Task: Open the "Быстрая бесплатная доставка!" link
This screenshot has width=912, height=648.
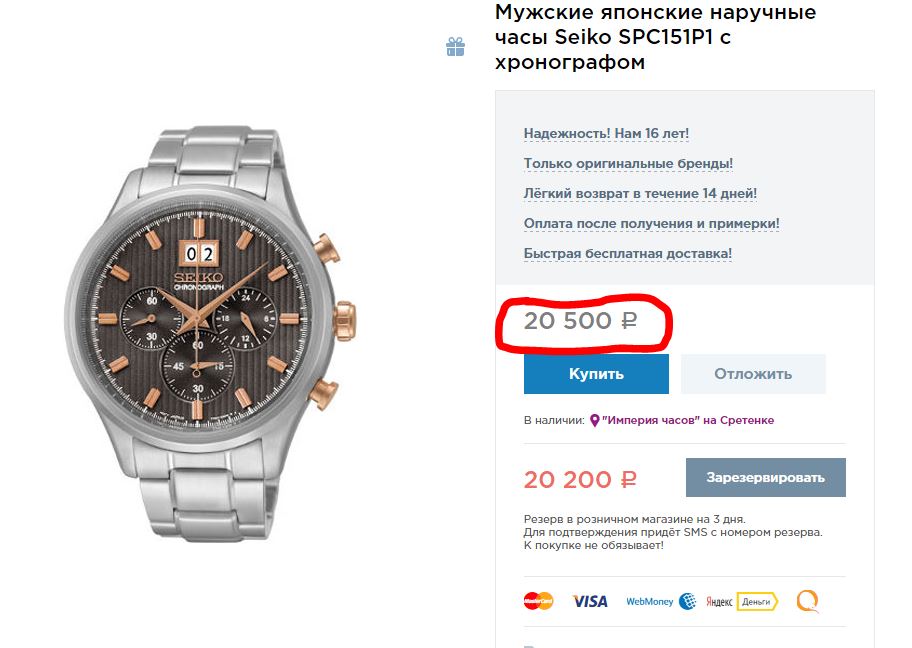Action: coord(628,254)
